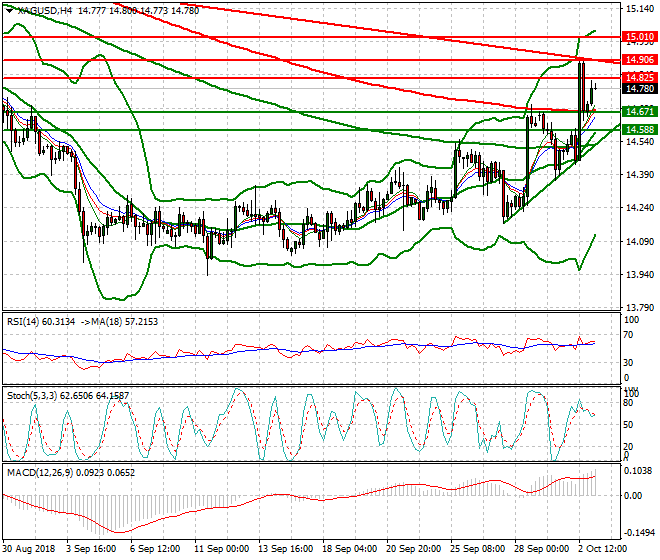The image size is (660, 560).
Task: Select the green 14.671 support price label
Action: coord(640,112)
